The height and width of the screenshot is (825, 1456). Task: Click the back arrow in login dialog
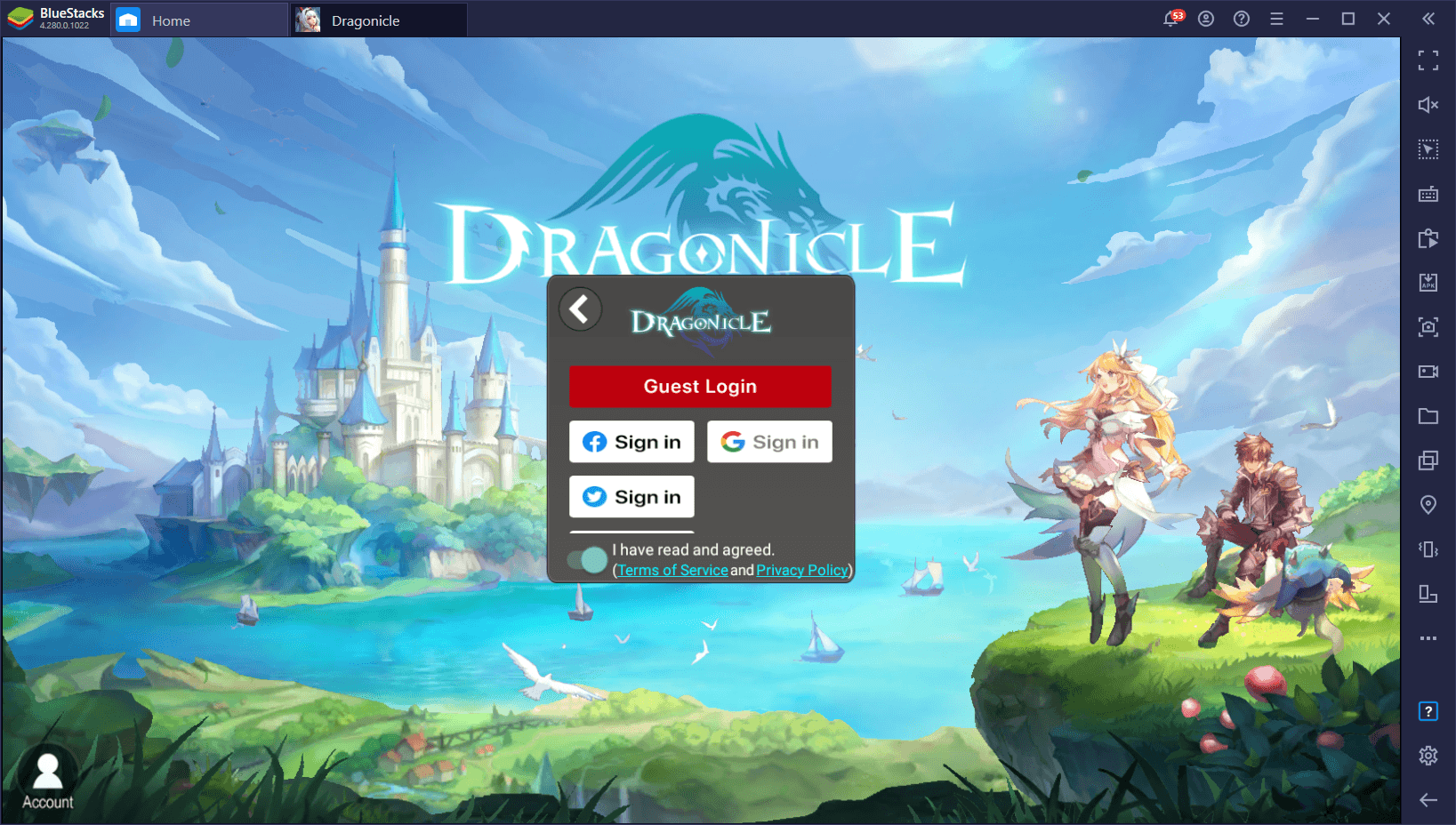pyautogui.click(x=581, y=309)
